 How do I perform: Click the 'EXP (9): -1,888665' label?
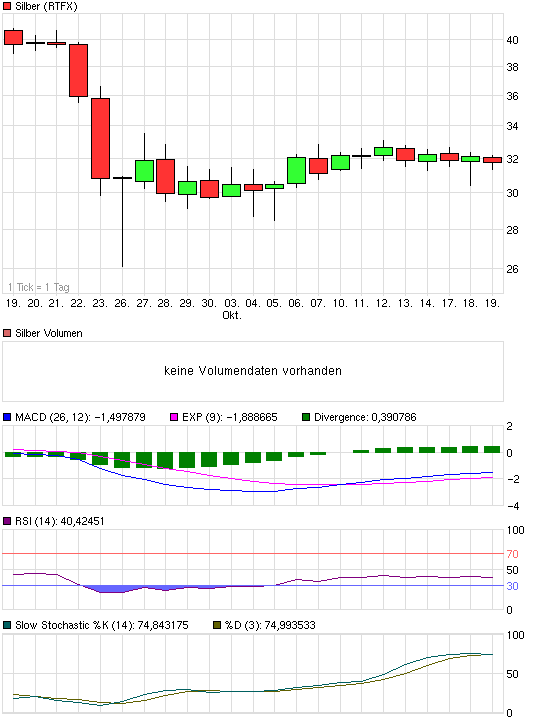(230, 417)
